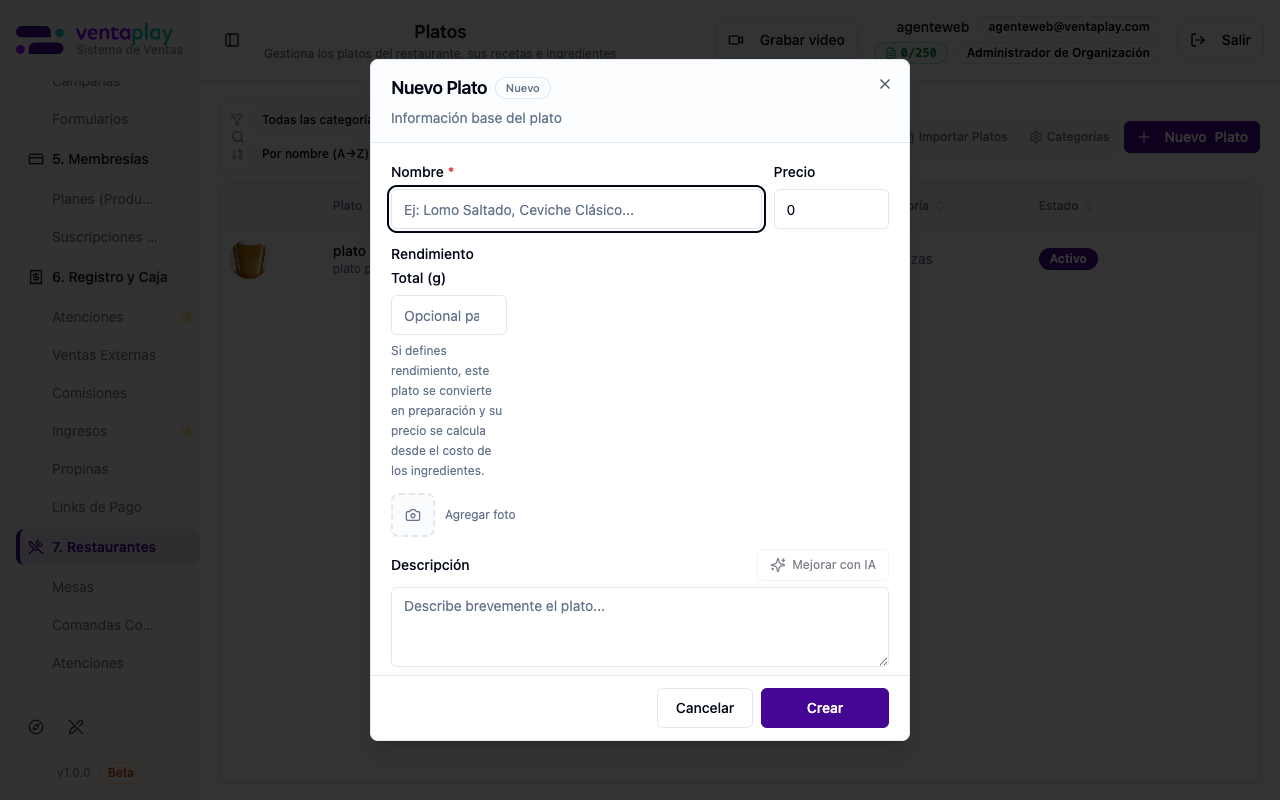
Task: Open the Por nombre sort dropdown
Action: pos(314,154)
